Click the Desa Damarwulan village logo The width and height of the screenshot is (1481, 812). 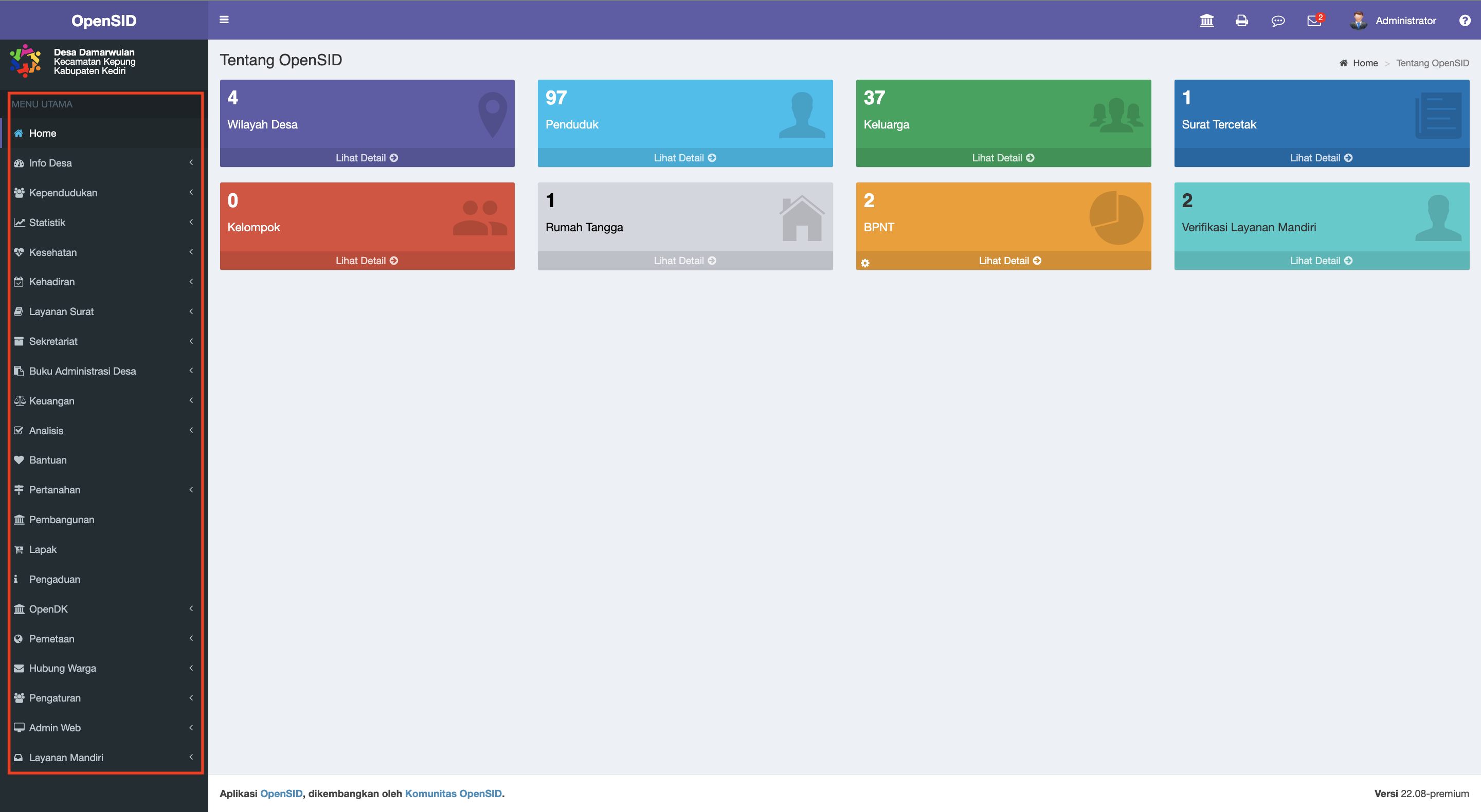pyautogui.click(x=25, y=61)
